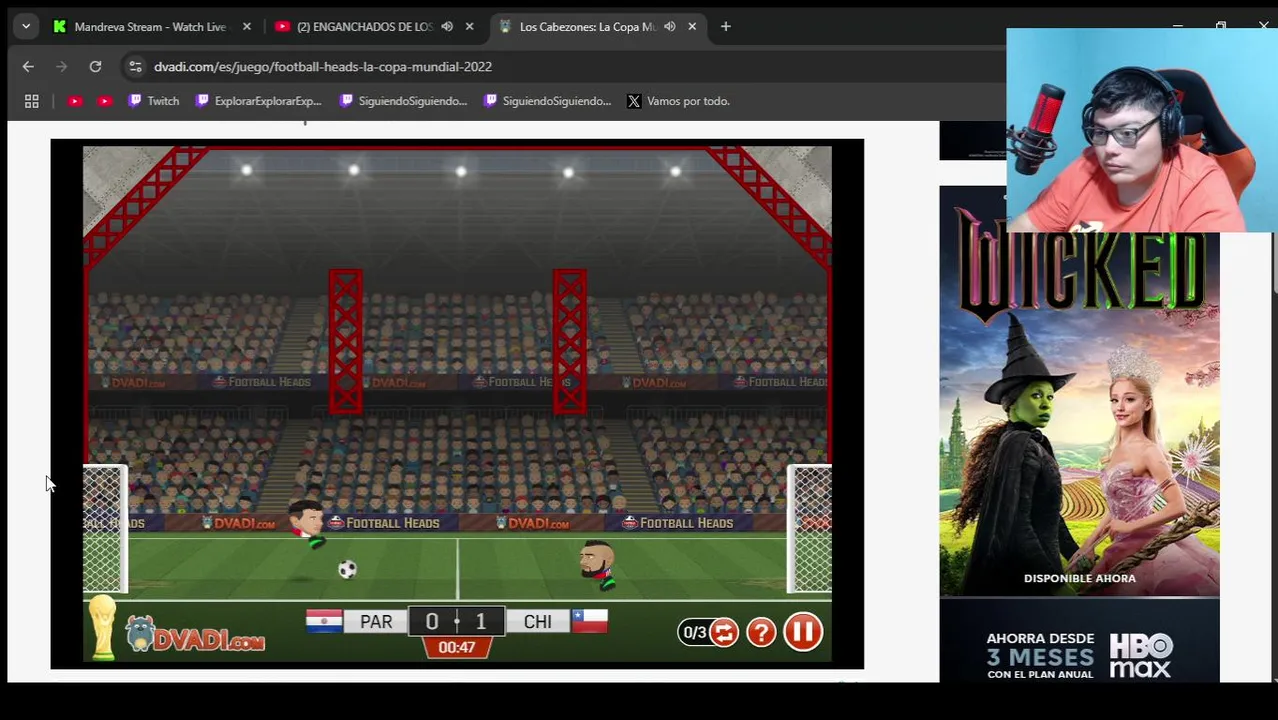Close the Los Cabezones tab

coord(692,27)
